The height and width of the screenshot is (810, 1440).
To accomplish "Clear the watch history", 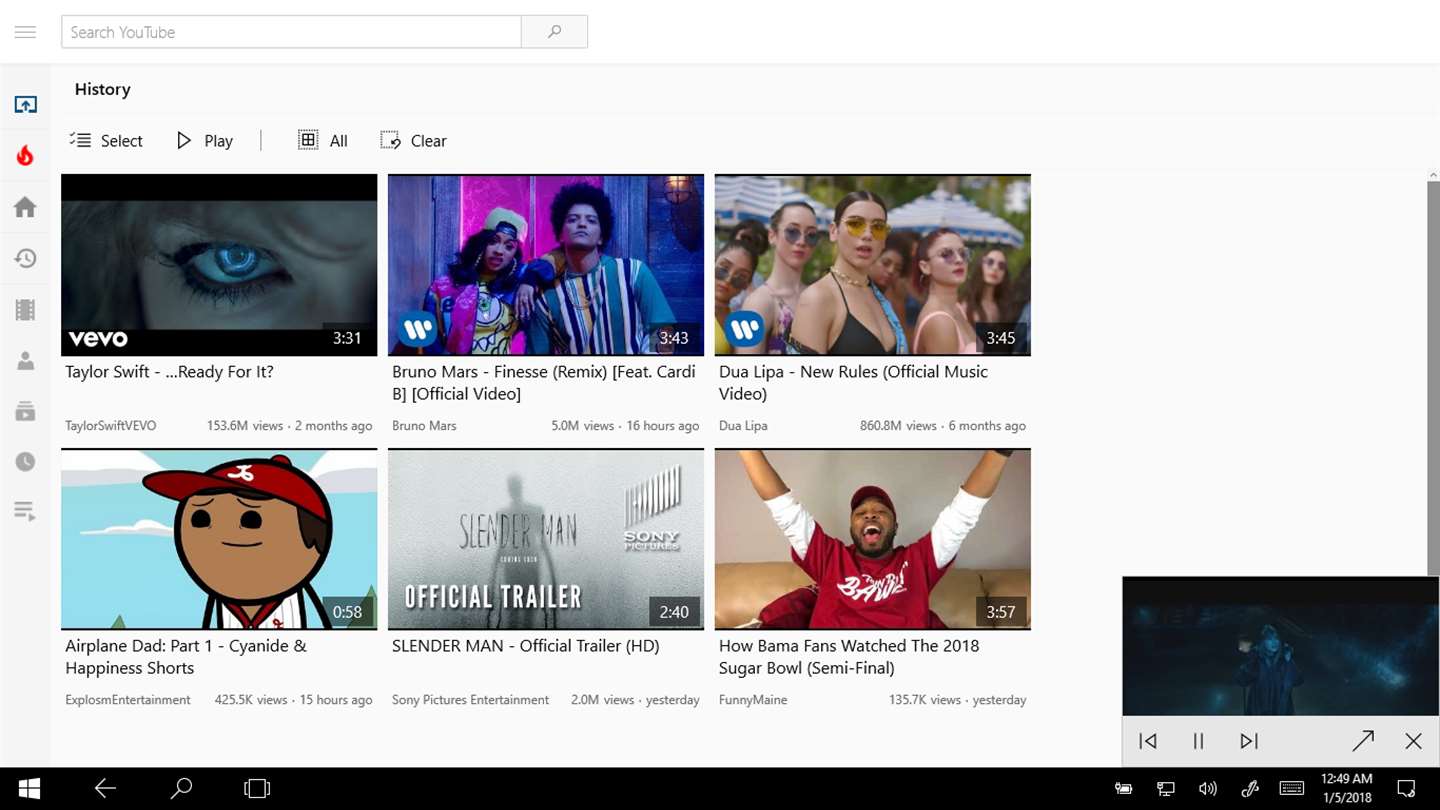I will click(413, 141).
